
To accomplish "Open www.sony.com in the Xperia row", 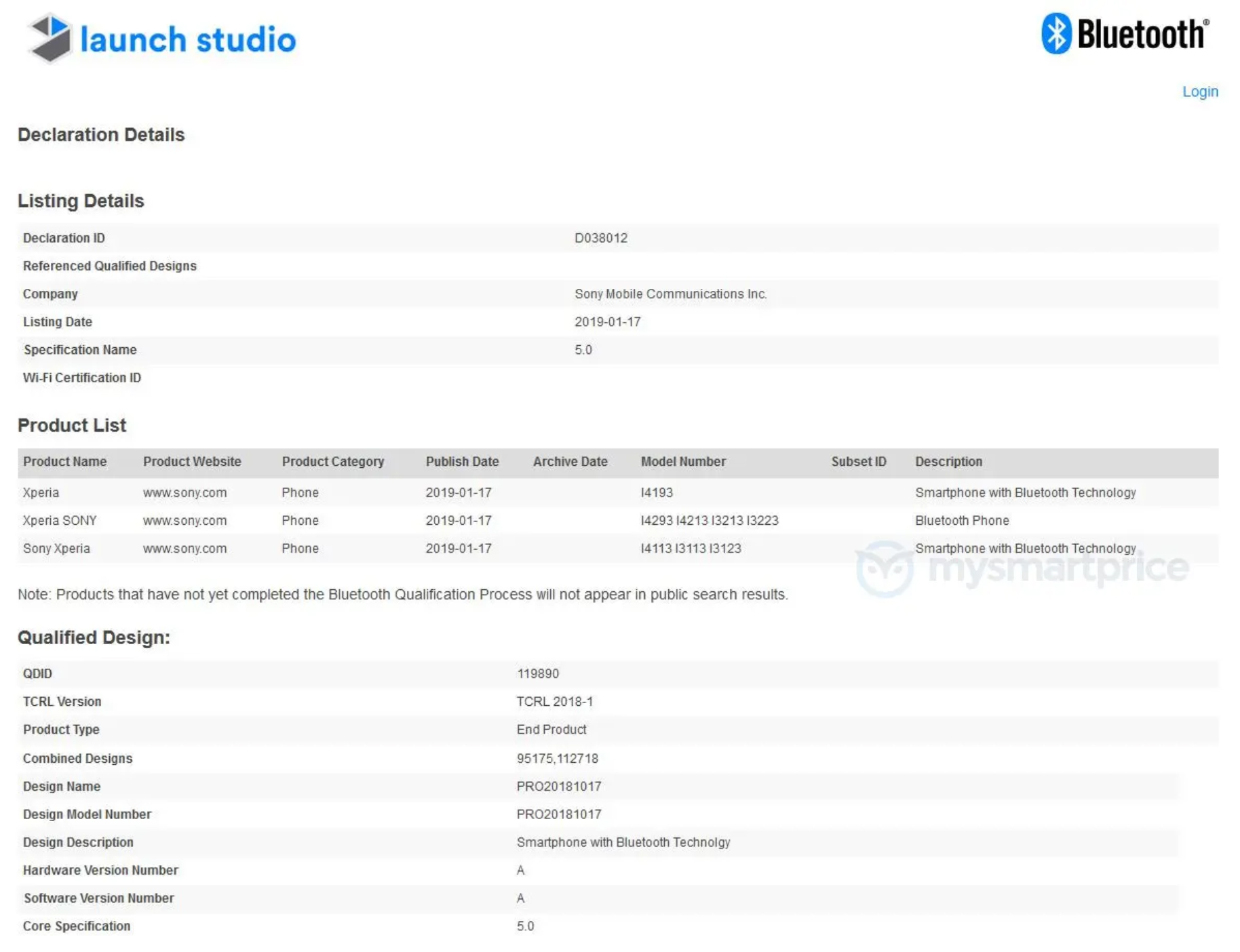I will coord(185,493).
